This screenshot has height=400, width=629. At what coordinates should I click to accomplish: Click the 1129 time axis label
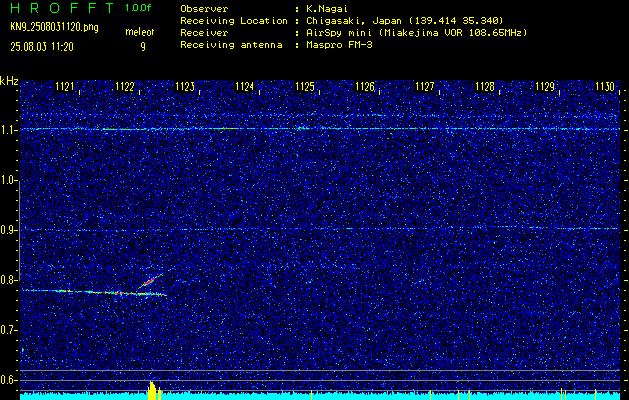(545, 86)
